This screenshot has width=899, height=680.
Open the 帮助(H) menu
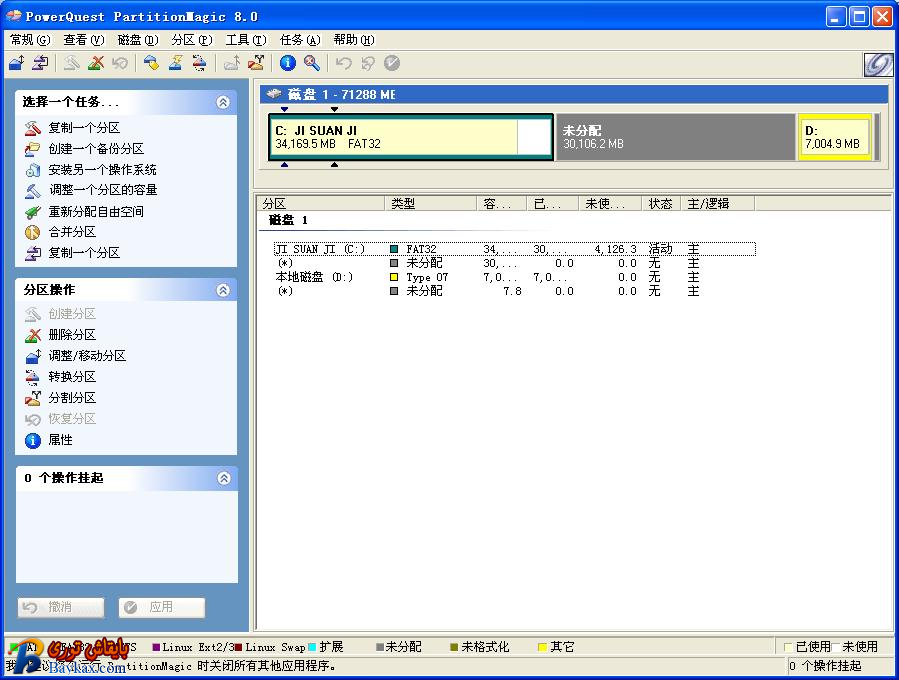point(354,40)
